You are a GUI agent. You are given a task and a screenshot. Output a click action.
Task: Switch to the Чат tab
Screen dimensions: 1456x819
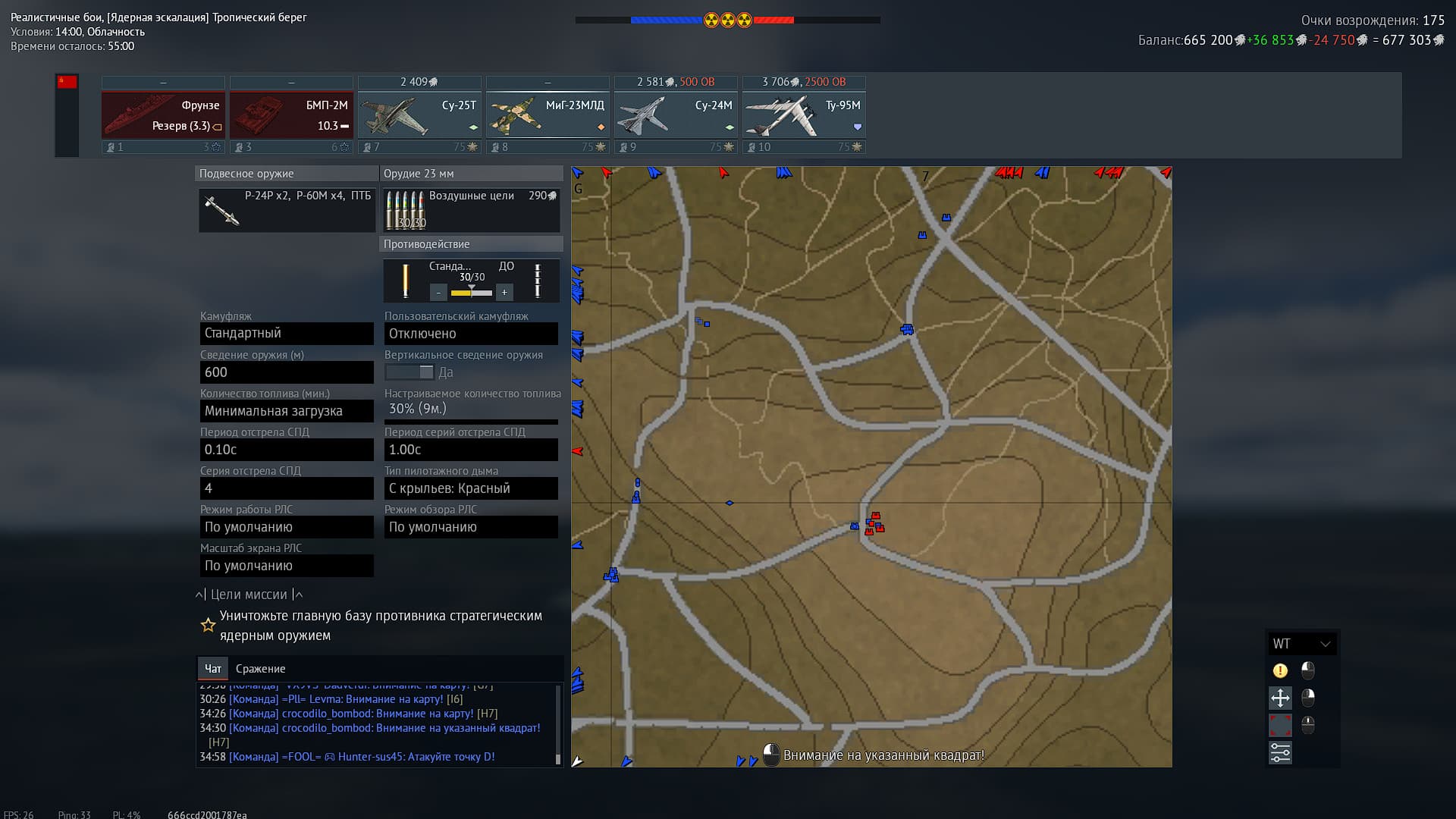coord(212,669)
